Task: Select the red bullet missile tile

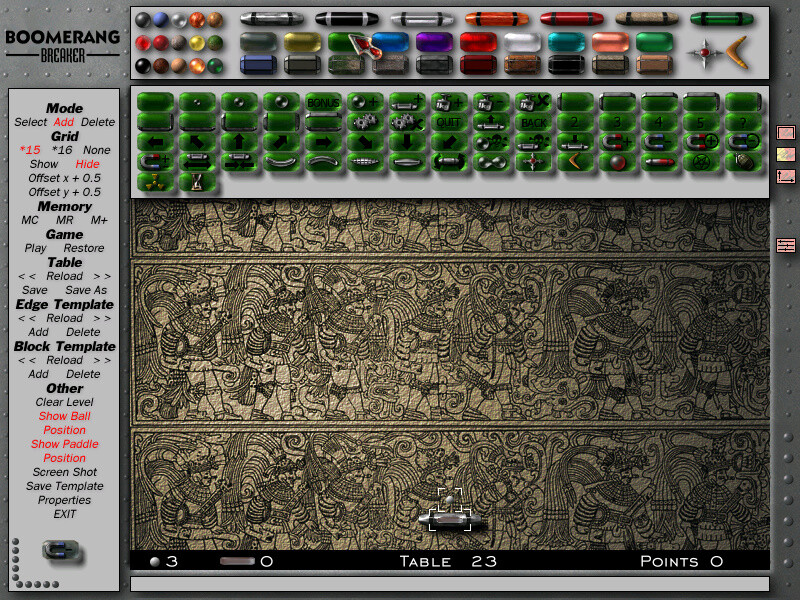Action: pyautogui.click(x=658, y=162)
